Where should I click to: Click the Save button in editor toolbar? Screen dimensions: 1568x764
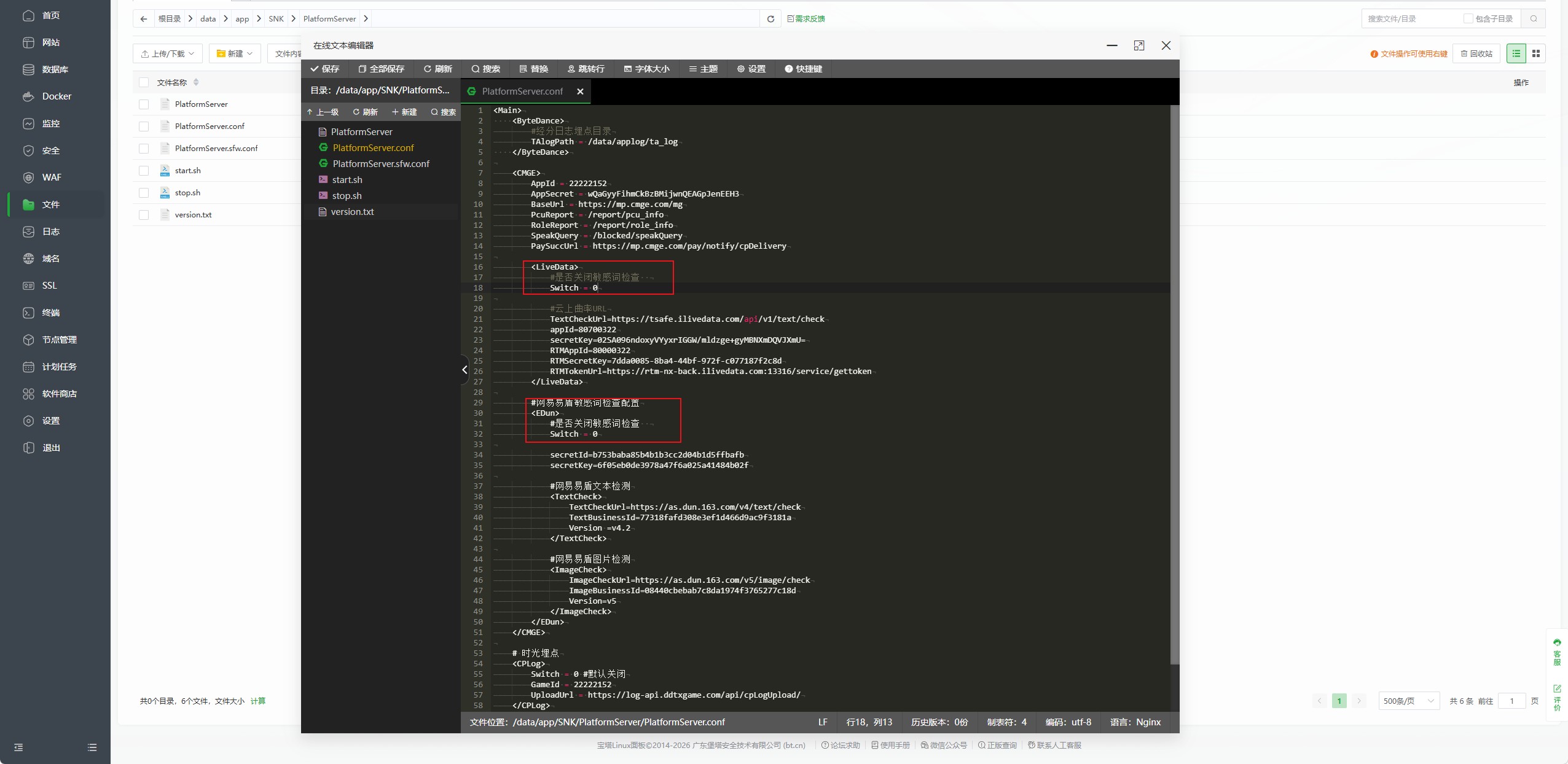(x=325, y=69)
